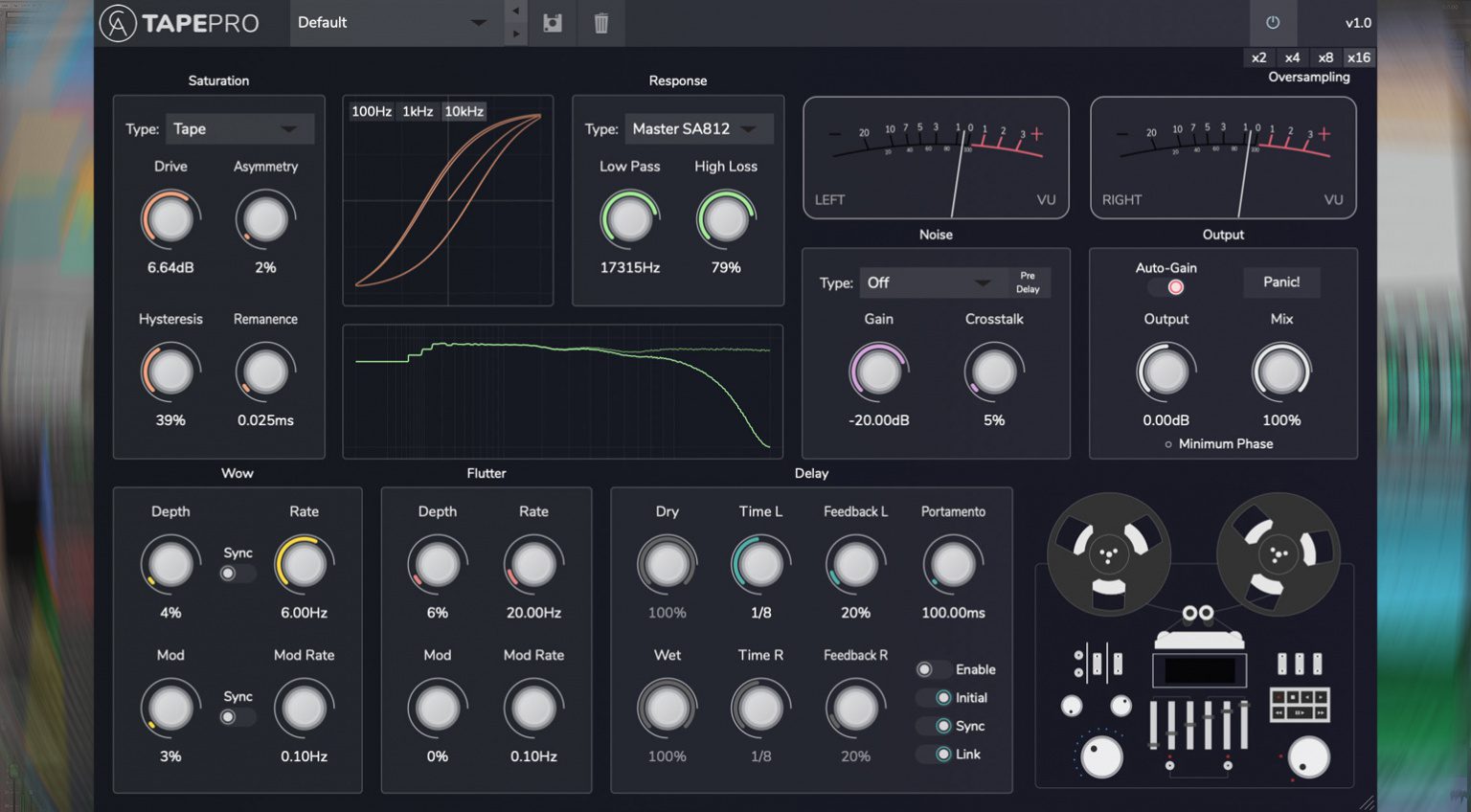Image resolution: width=1471 pixels, height=812 pixels.
Task: Toggle plugin power bypass button
Action: [1273, 23]
